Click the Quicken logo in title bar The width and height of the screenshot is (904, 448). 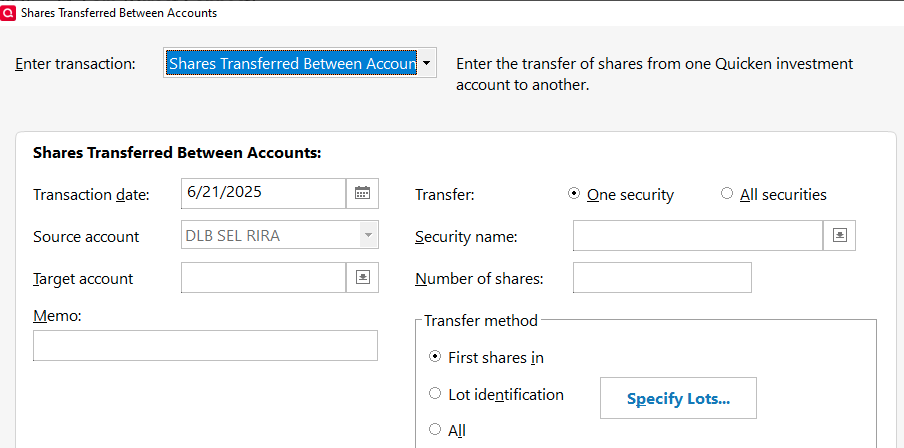click(x=10, y=13)
